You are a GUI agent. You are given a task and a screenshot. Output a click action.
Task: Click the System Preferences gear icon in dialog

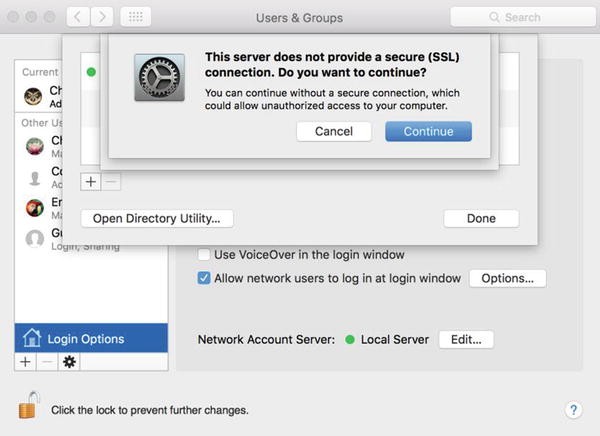pyautogui.click(x=160, y=77)
